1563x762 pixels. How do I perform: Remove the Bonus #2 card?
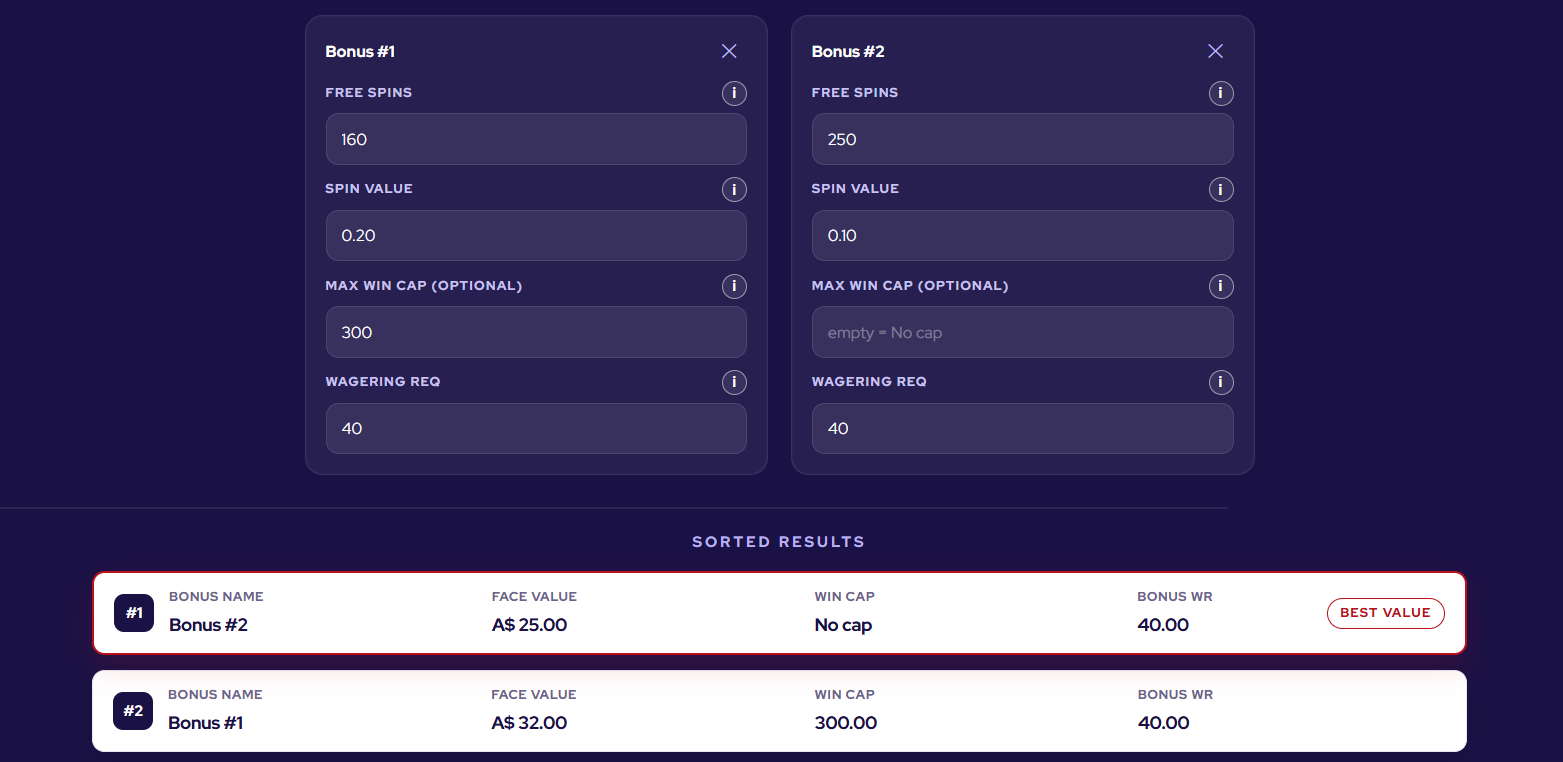click(x=1215, y=51)
